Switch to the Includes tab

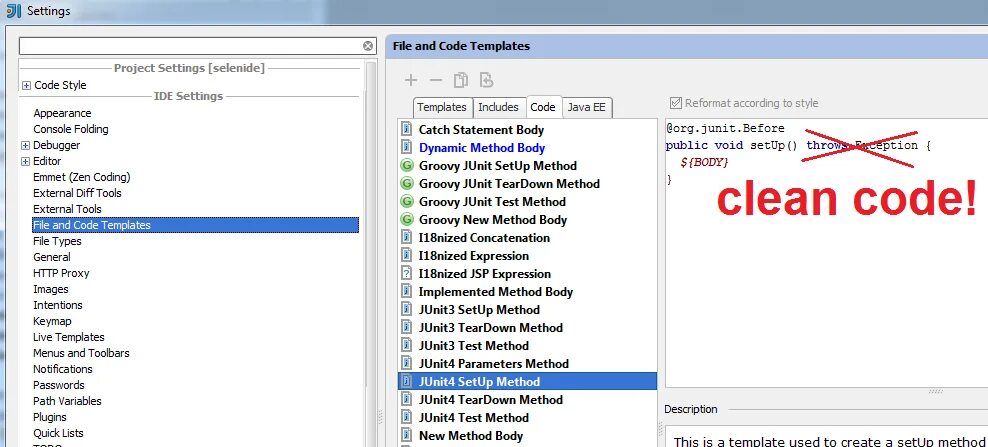pyautogui.click(x=498, y=107)
